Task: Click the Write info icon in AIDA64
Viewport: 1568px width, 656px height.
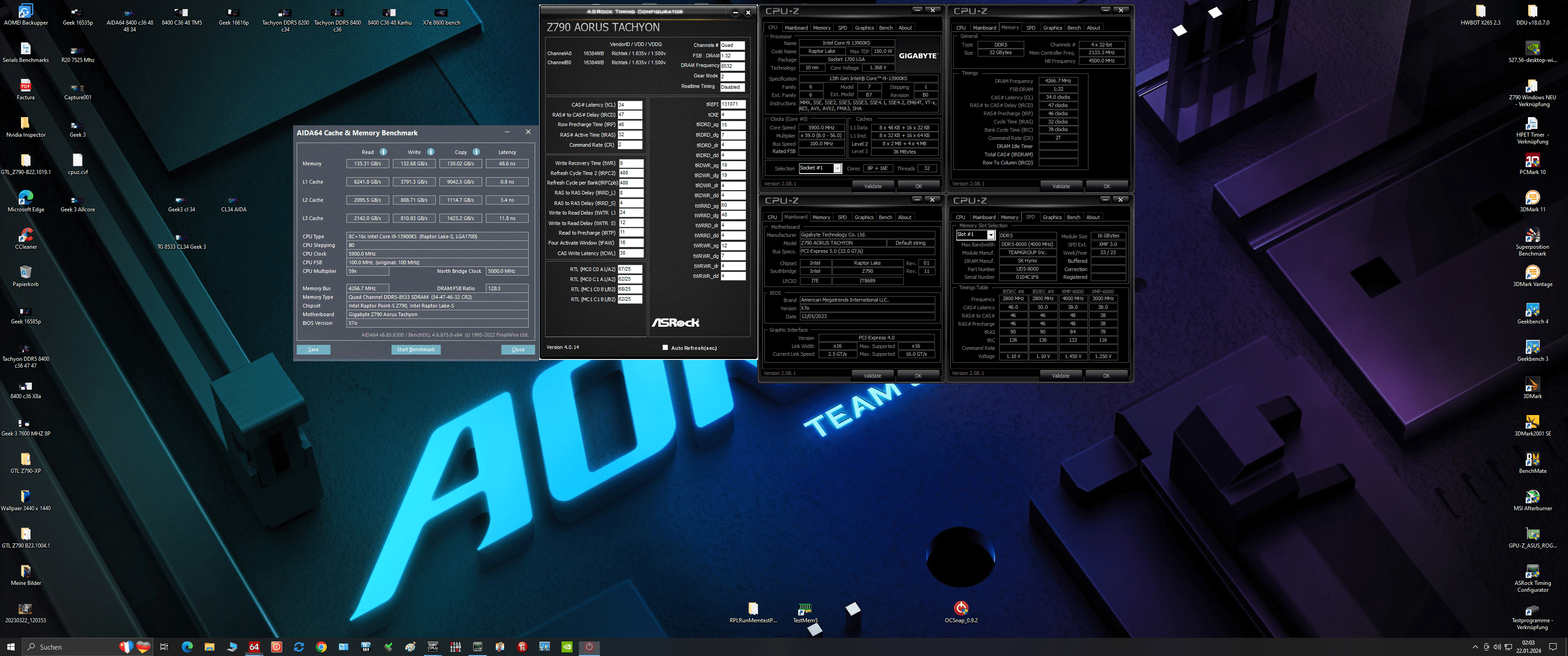Action: (x=430, y=152)
